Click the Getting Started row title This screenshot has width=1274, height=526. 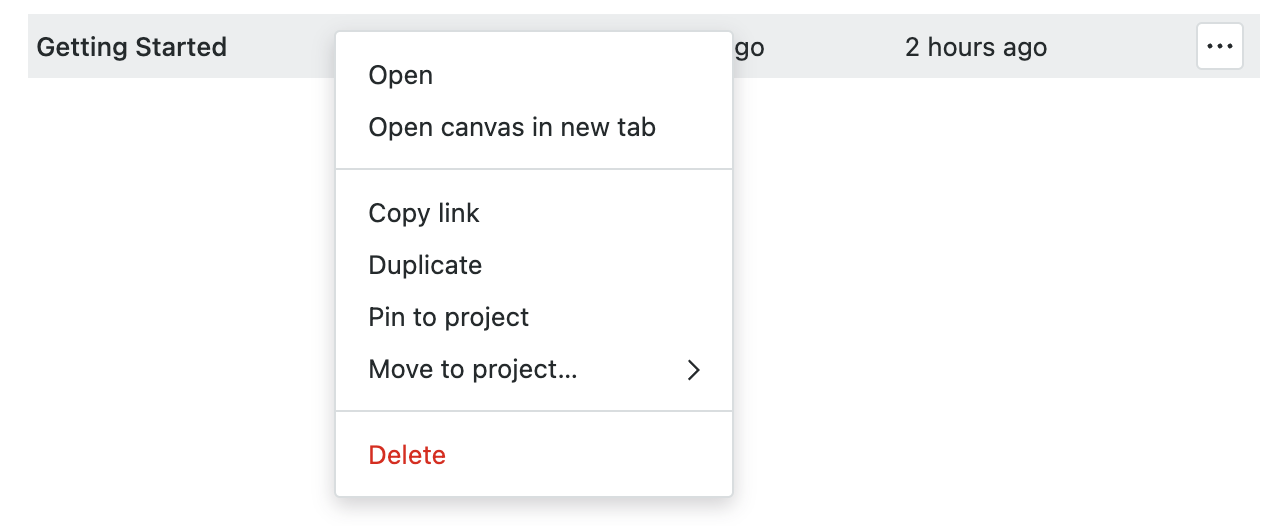pos(132,47)
